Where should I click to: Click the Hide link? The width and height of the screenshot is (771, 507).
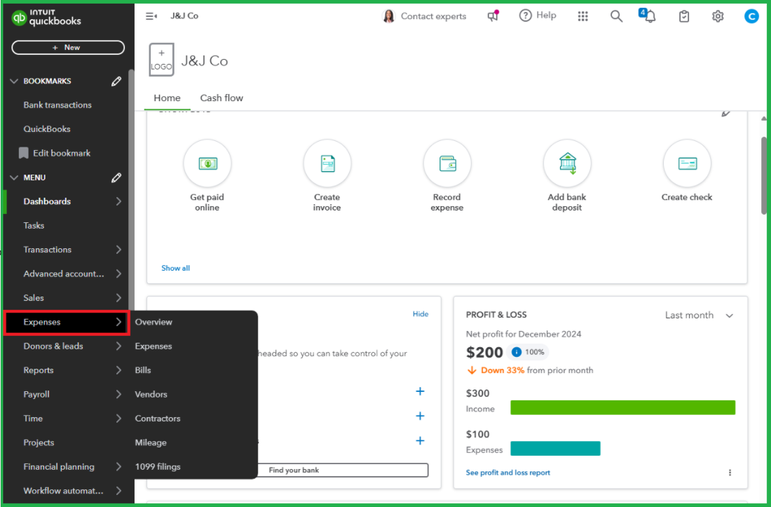[x=420, y=314]
